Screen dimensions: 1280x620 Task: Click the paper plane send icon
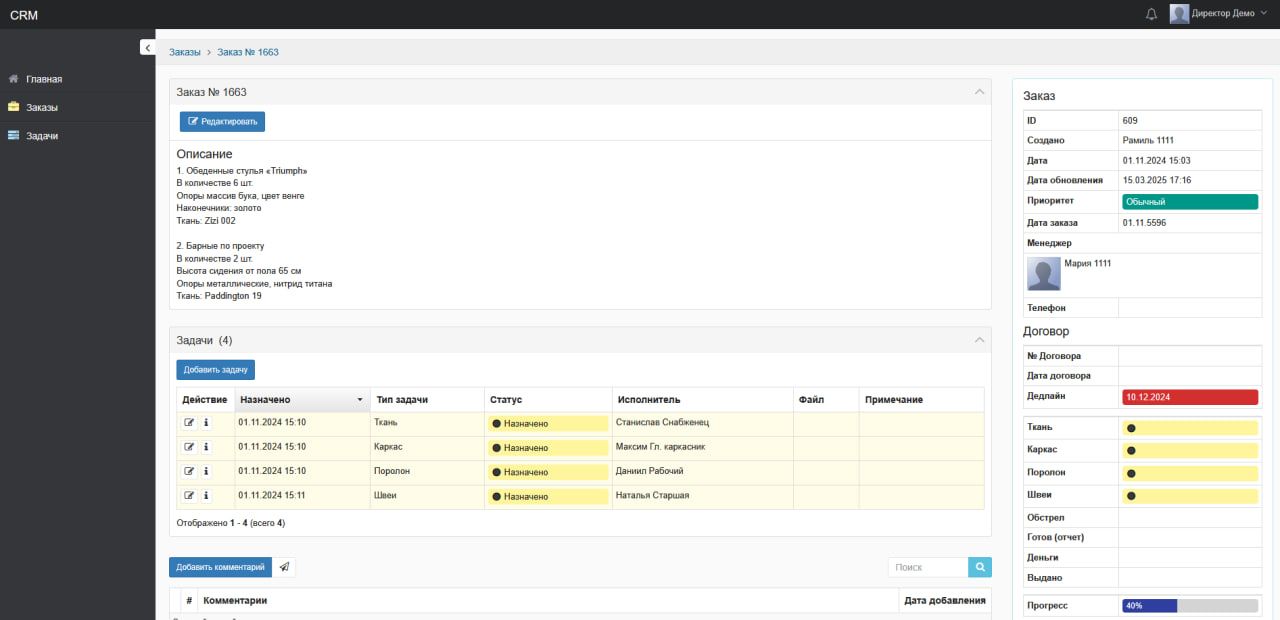click(284, 567)
